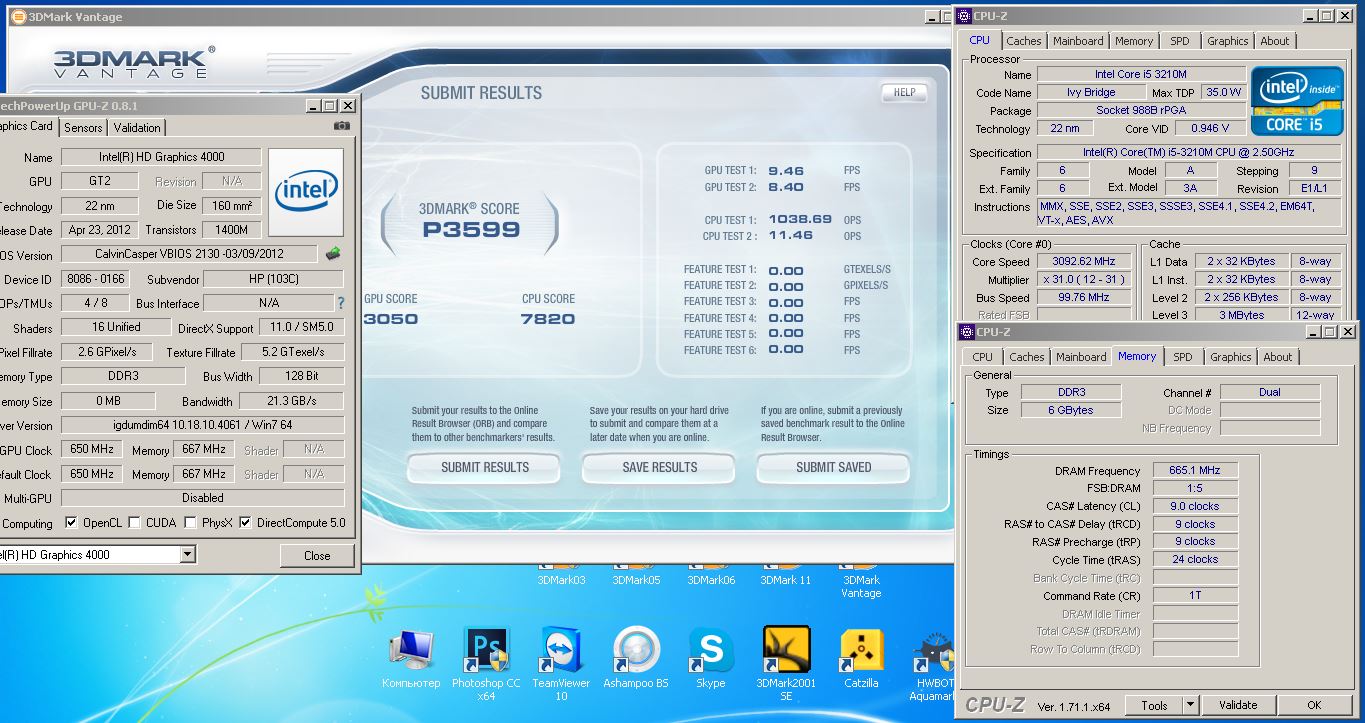Screen dimensions: 1365x723
Task: Click the DRAM Frequency value 665.1 MHz
Action: click(x=1195, y=470)
